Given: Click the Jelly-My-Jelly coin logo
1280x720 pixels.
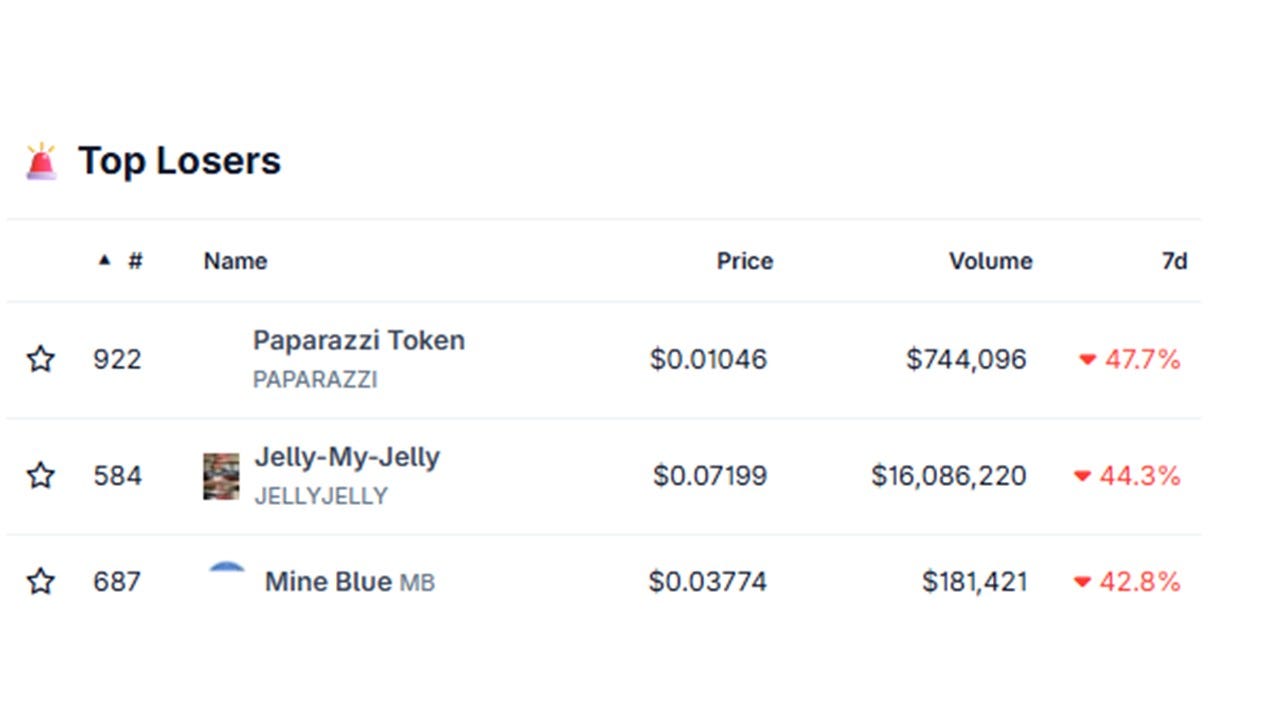Looking at the screenshot, I should click(x=221, y=476).
